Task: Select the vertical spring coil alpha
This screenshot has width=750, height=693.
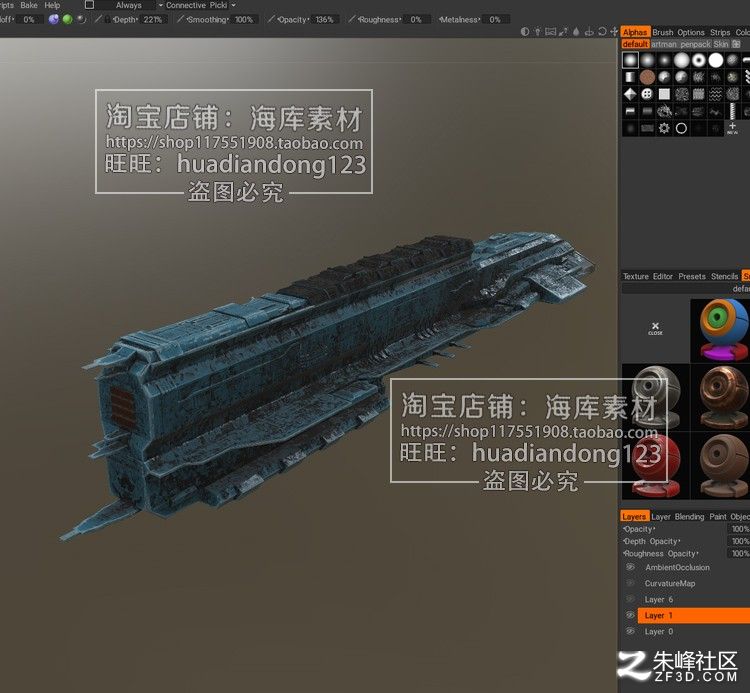Action: click(x=732, y=111)
